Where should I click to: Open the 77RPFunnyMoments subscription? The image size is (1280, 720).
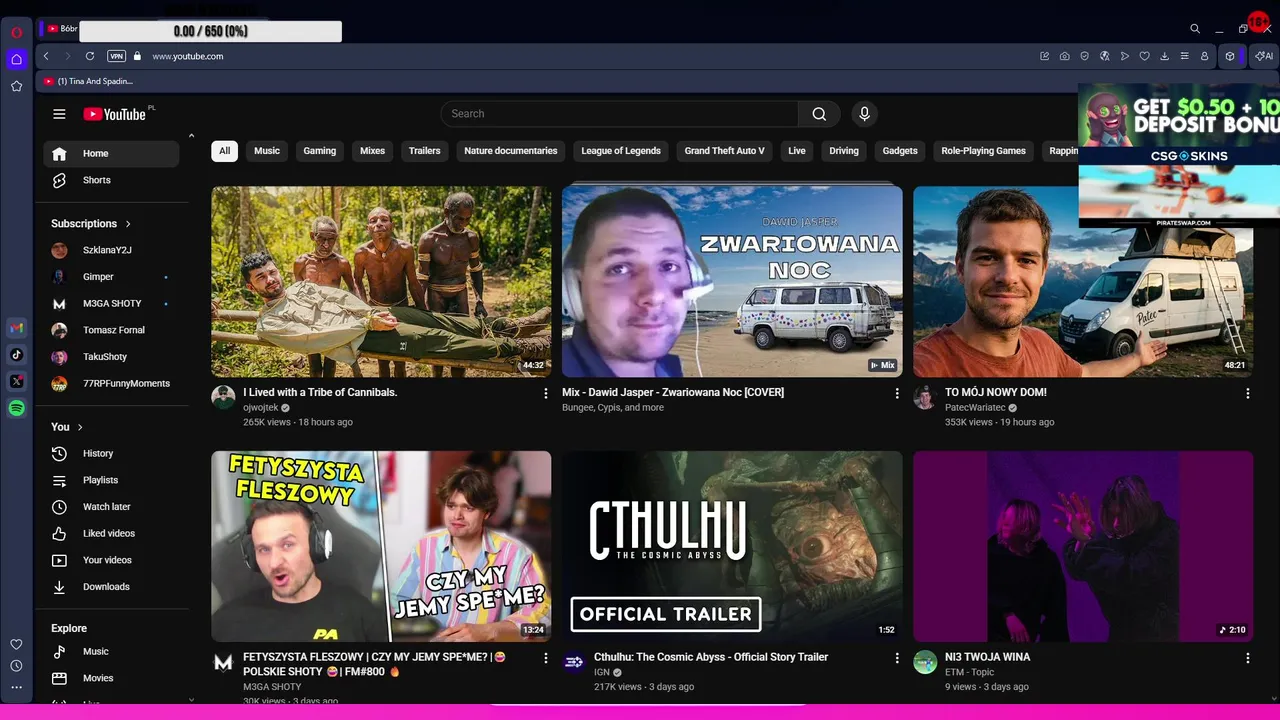[x=111, y=384]
